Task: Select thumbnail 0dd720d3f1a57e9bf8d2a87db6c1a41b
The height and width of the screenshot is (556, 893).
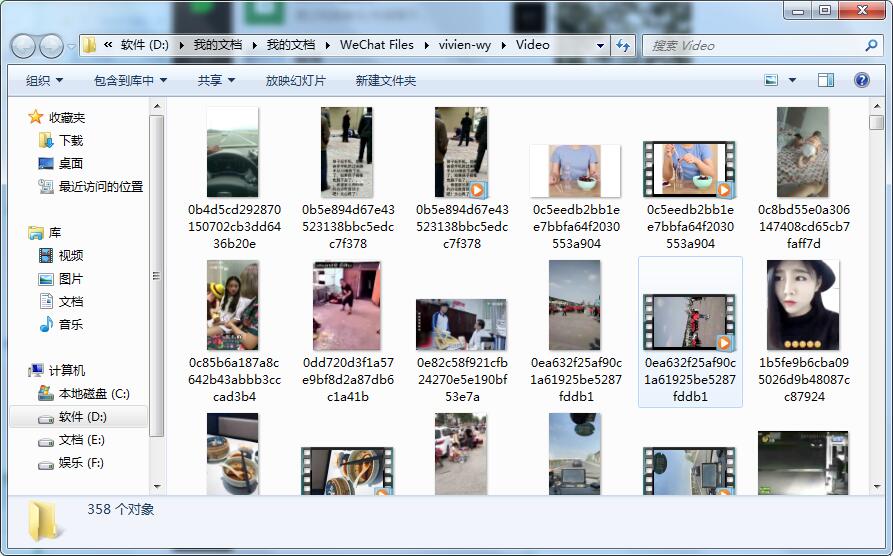Action: 346,305
